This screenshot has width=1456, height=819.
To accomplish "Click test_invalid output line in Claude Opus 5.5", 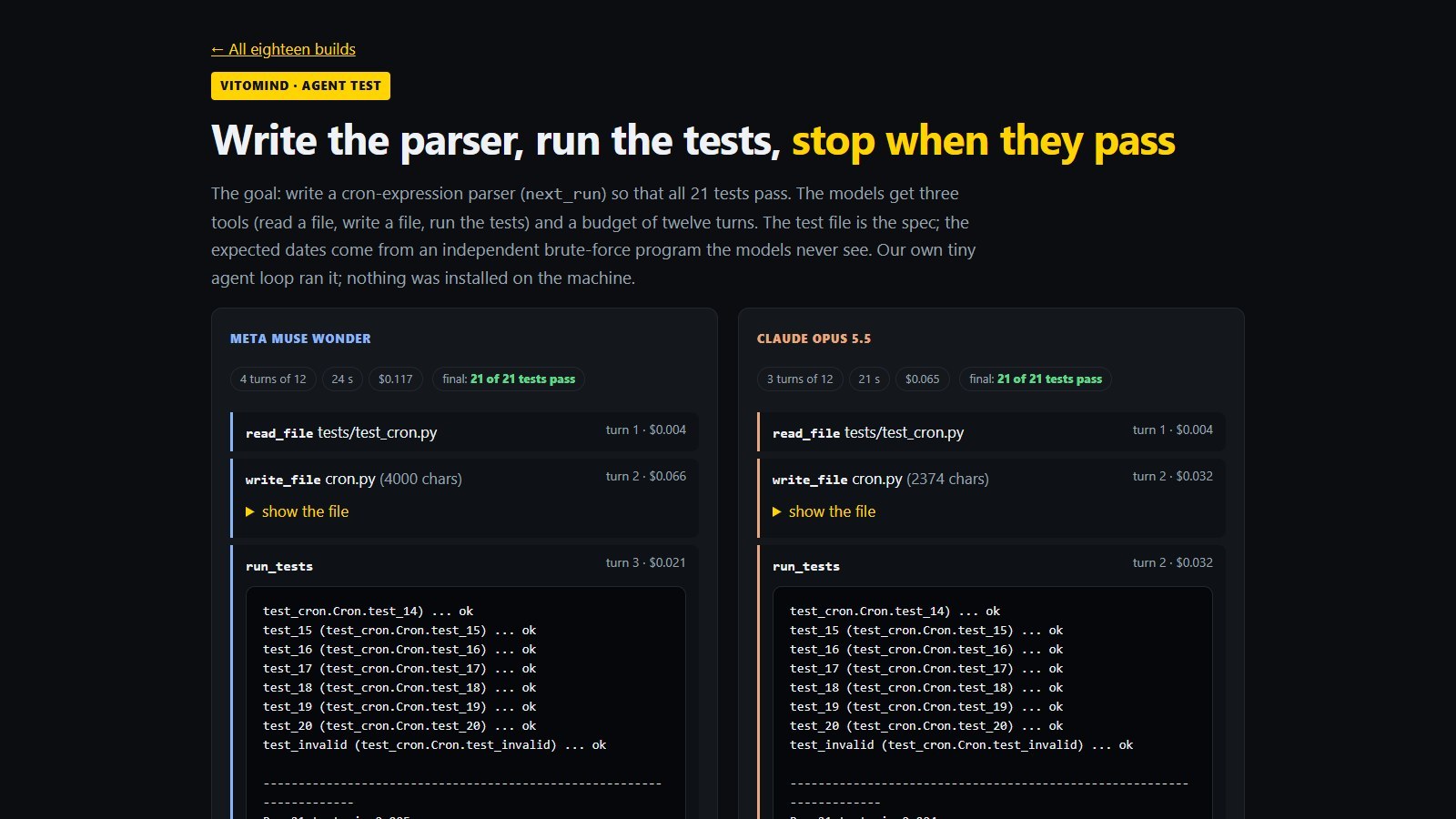I will (961, 744).
